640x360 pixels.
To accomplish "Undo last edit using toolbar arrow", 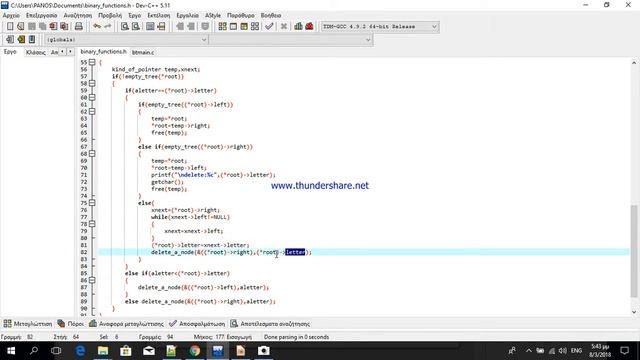I will pyautogui.click(x=97, y=27).
